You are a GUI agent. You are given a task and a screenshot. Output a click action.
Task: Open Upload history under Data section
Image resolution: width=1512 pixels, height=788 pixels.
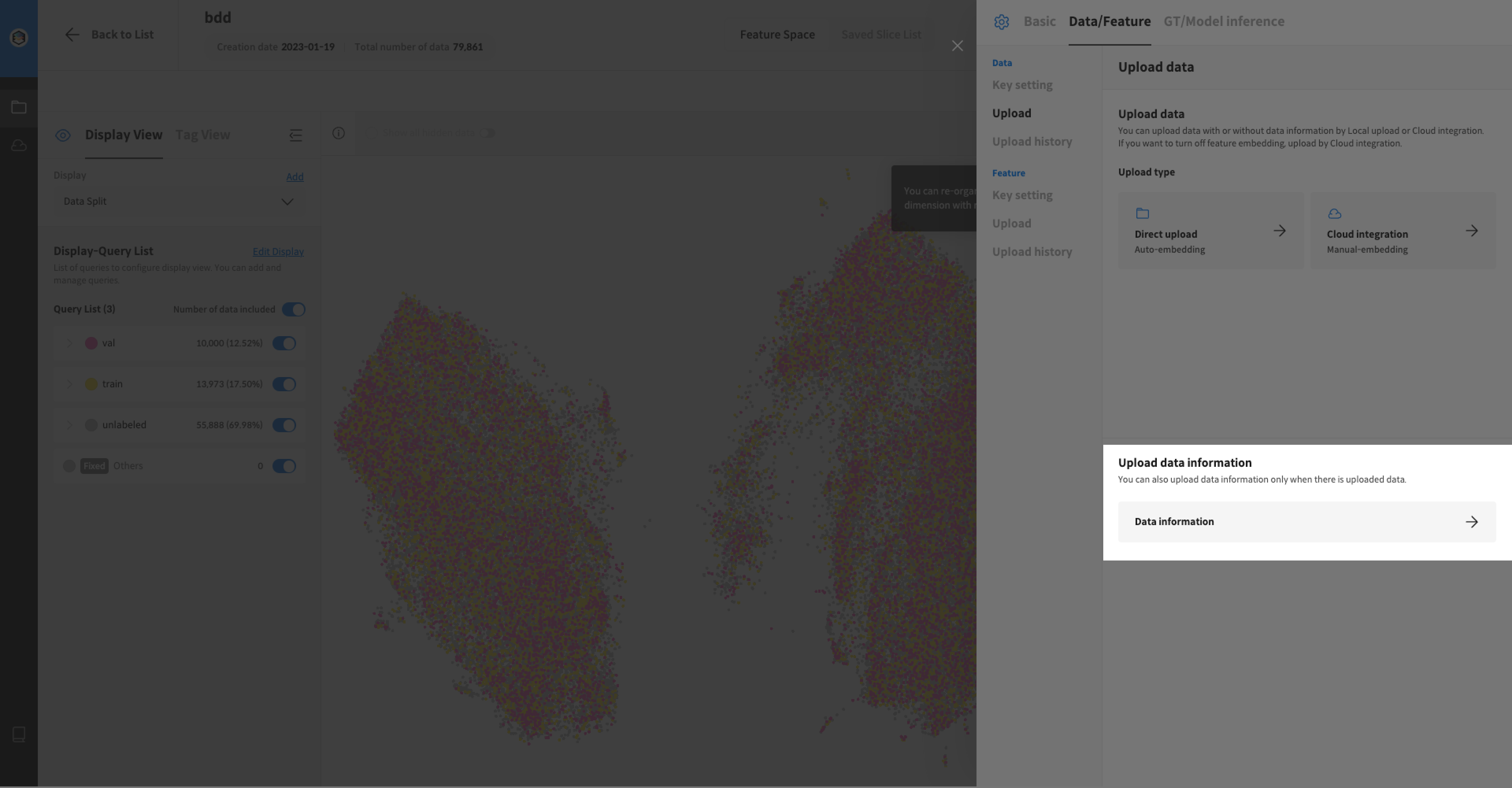pyautogui.click(x=1032, y=141)
